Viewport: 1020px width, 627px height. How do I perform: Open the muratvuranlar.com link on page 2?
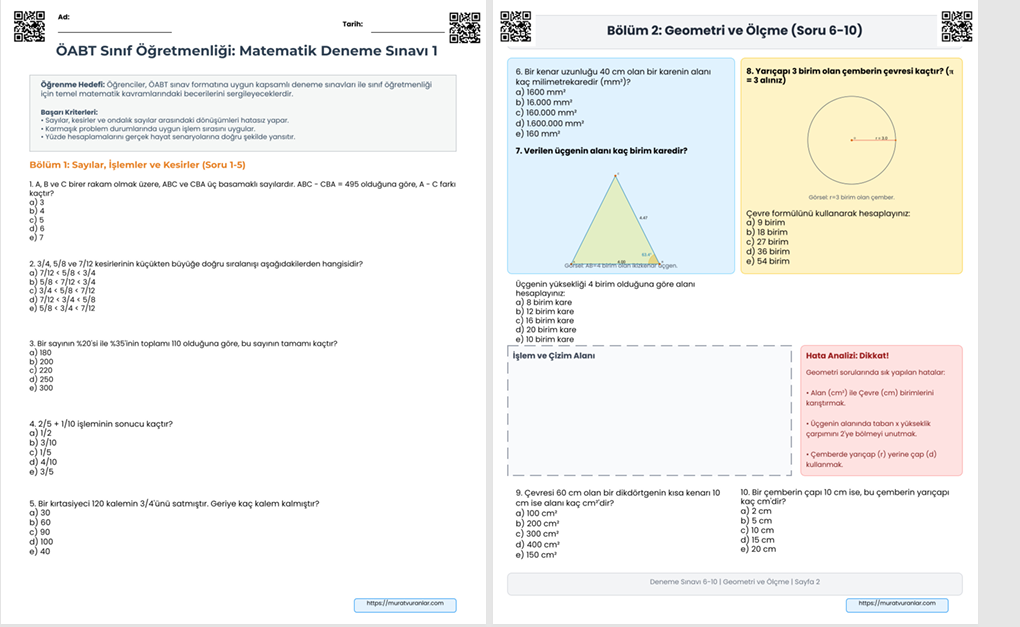pos(896,604)
